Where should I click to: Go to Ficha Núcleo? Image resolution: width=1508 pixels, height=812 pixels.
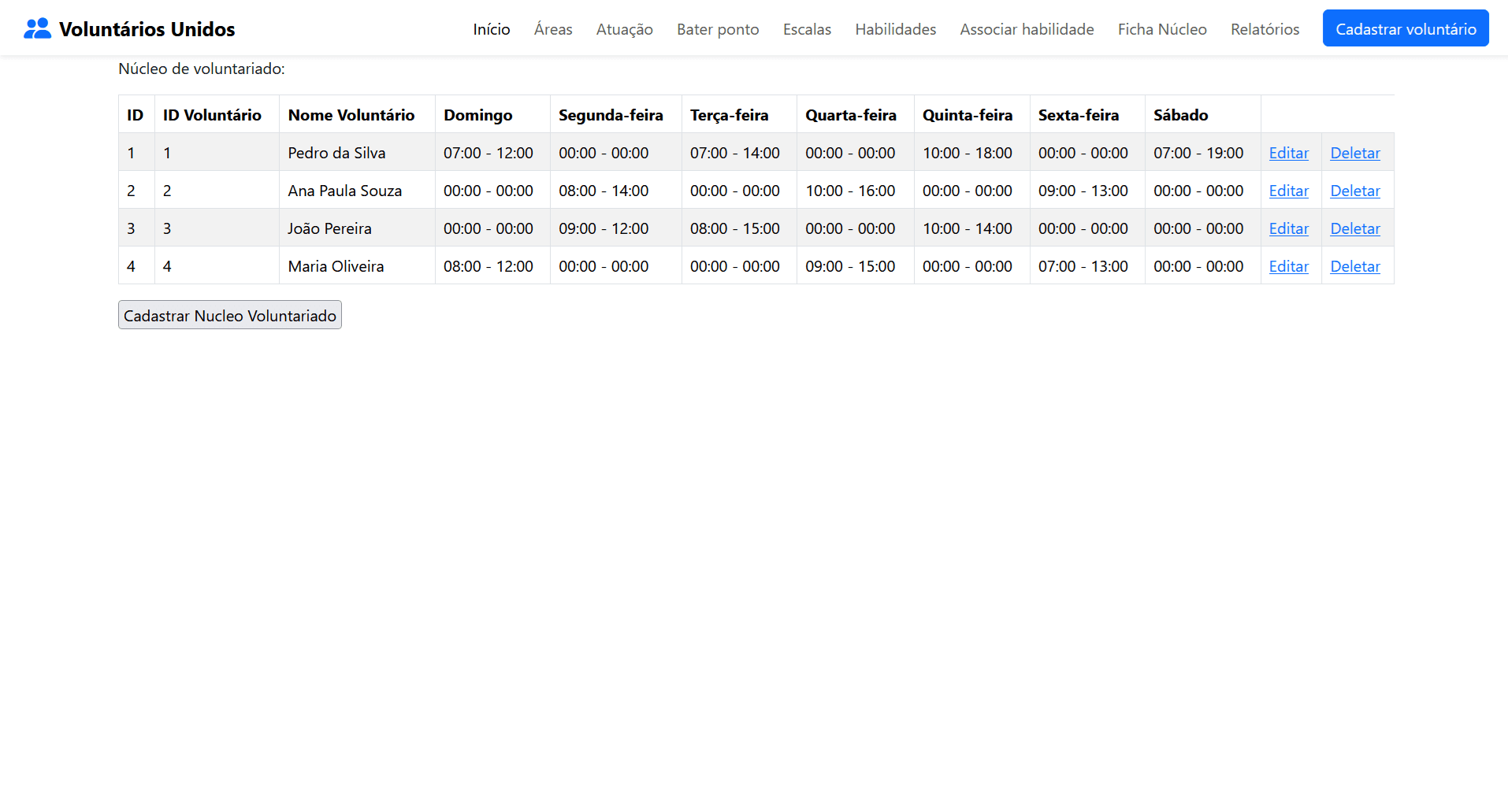1161,29
